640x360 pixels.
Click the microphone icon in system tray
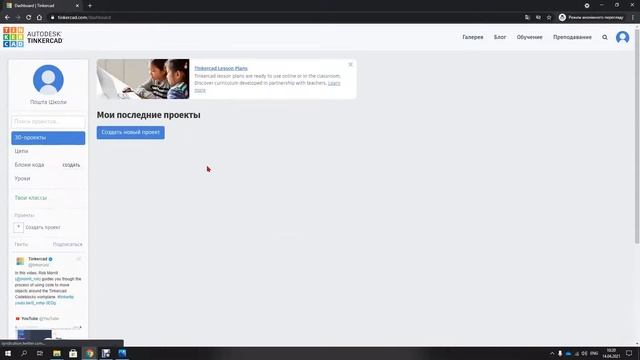560,353
